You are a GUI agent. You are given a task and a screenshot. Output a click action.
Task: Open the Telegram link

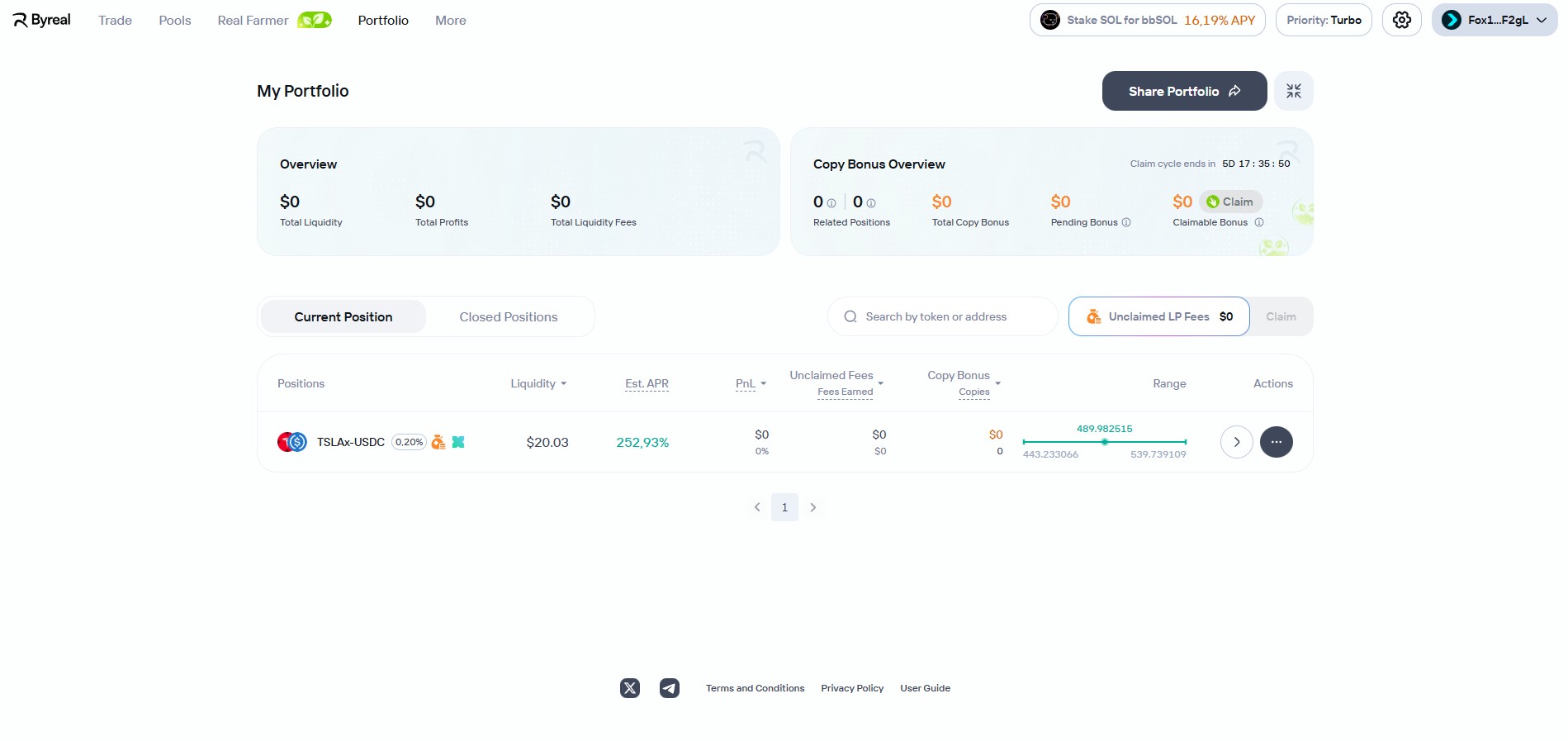[670, 688]
